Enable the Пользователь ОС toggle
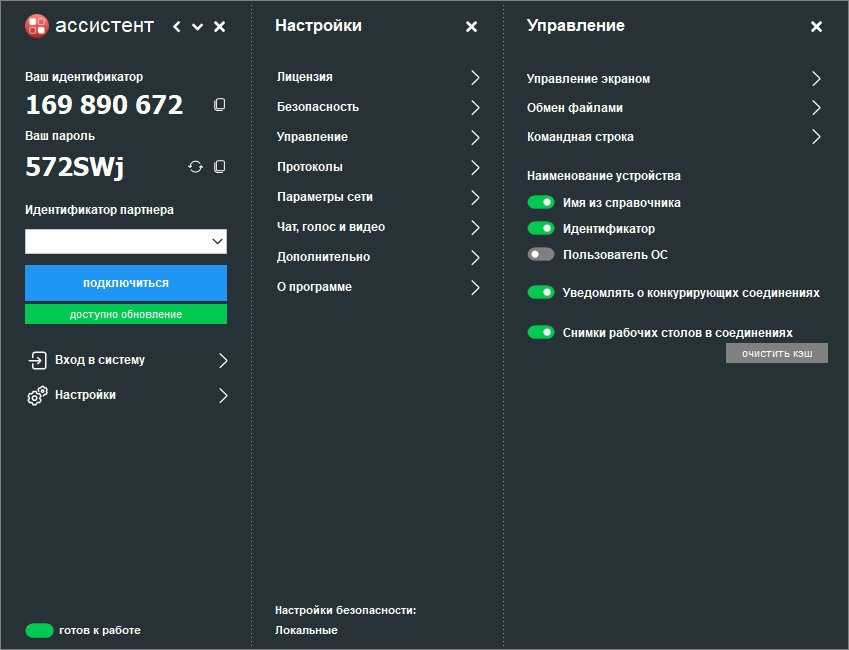 [x=541, y=254]
